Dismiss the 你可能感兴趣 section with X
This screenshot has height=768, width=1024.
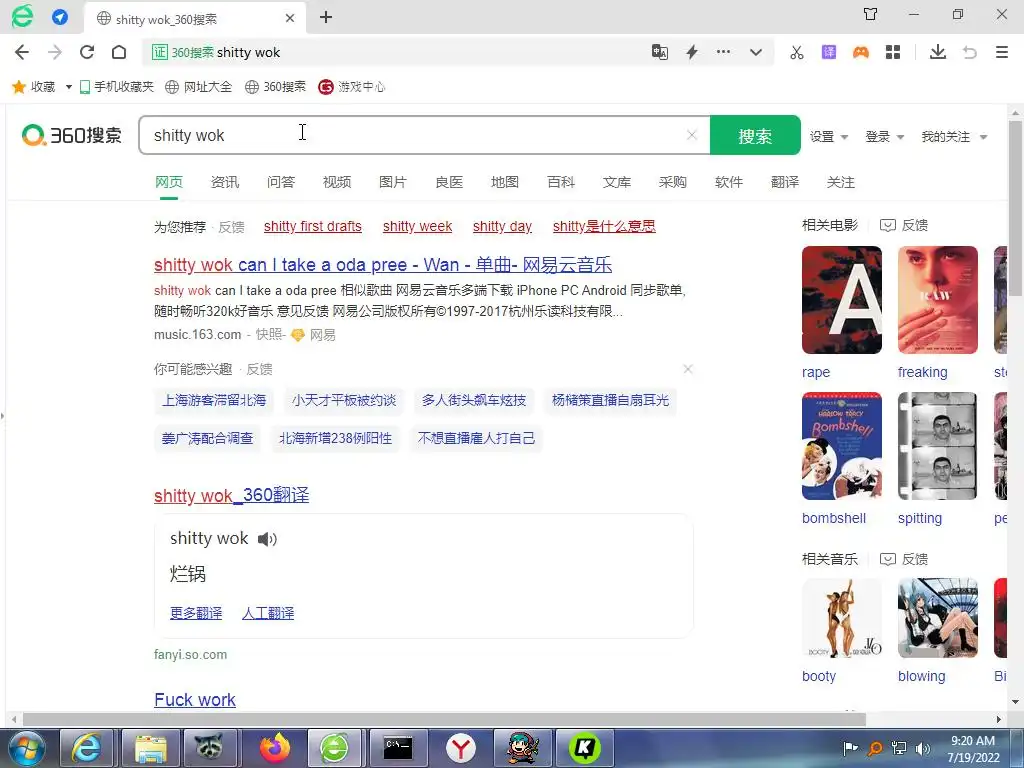click(688, 369)
